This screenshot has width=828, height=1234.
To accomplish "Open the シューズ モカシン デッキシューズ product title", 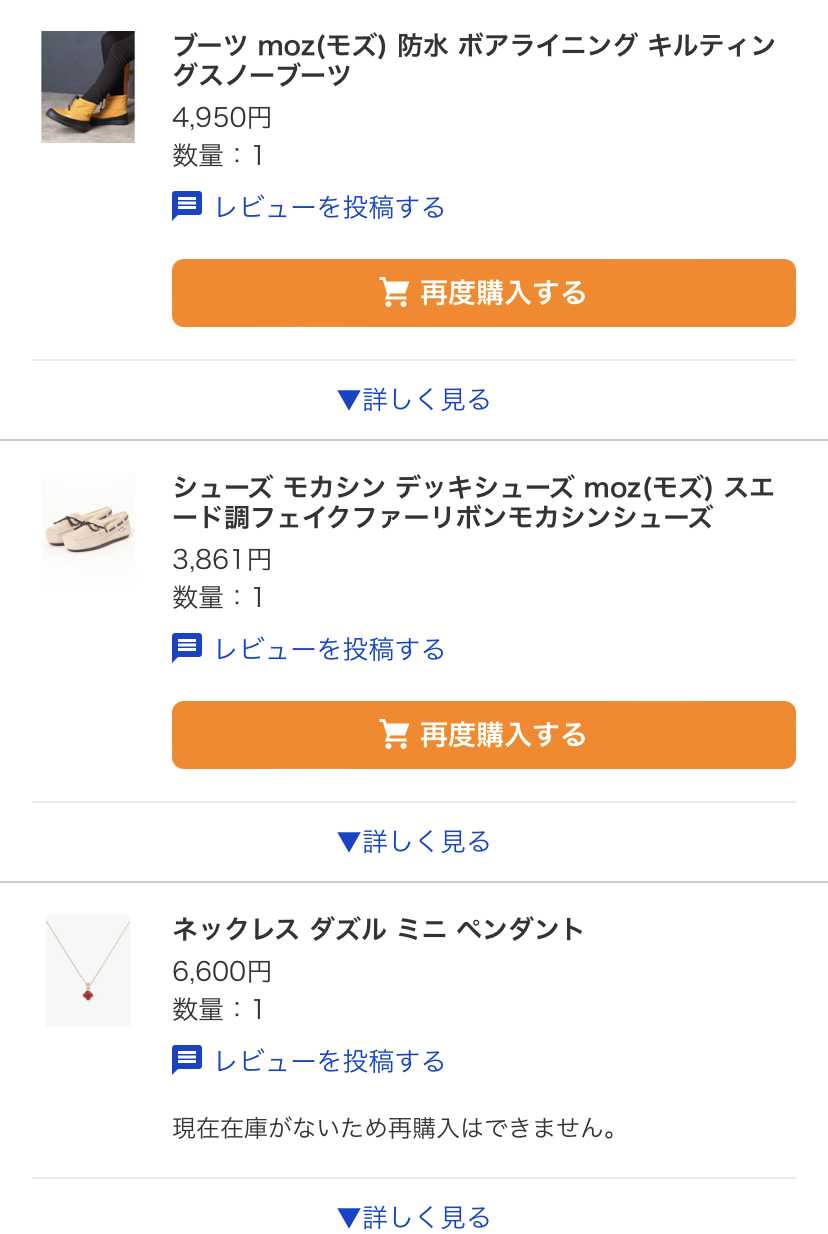I will (473, 502).
